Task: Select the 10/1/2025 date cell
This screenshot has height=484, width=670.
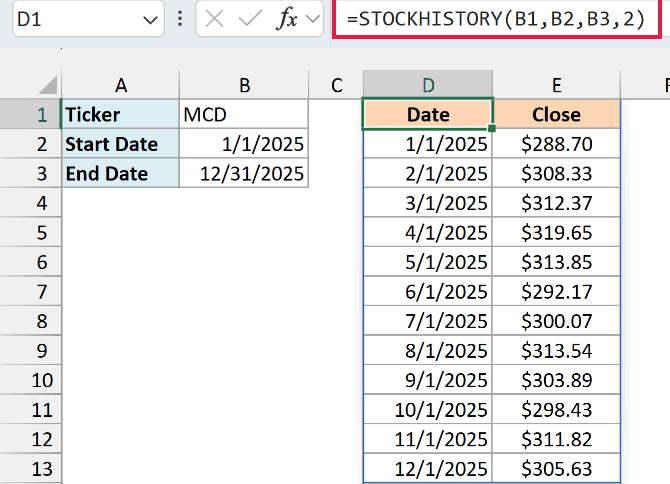Action: 428,409
